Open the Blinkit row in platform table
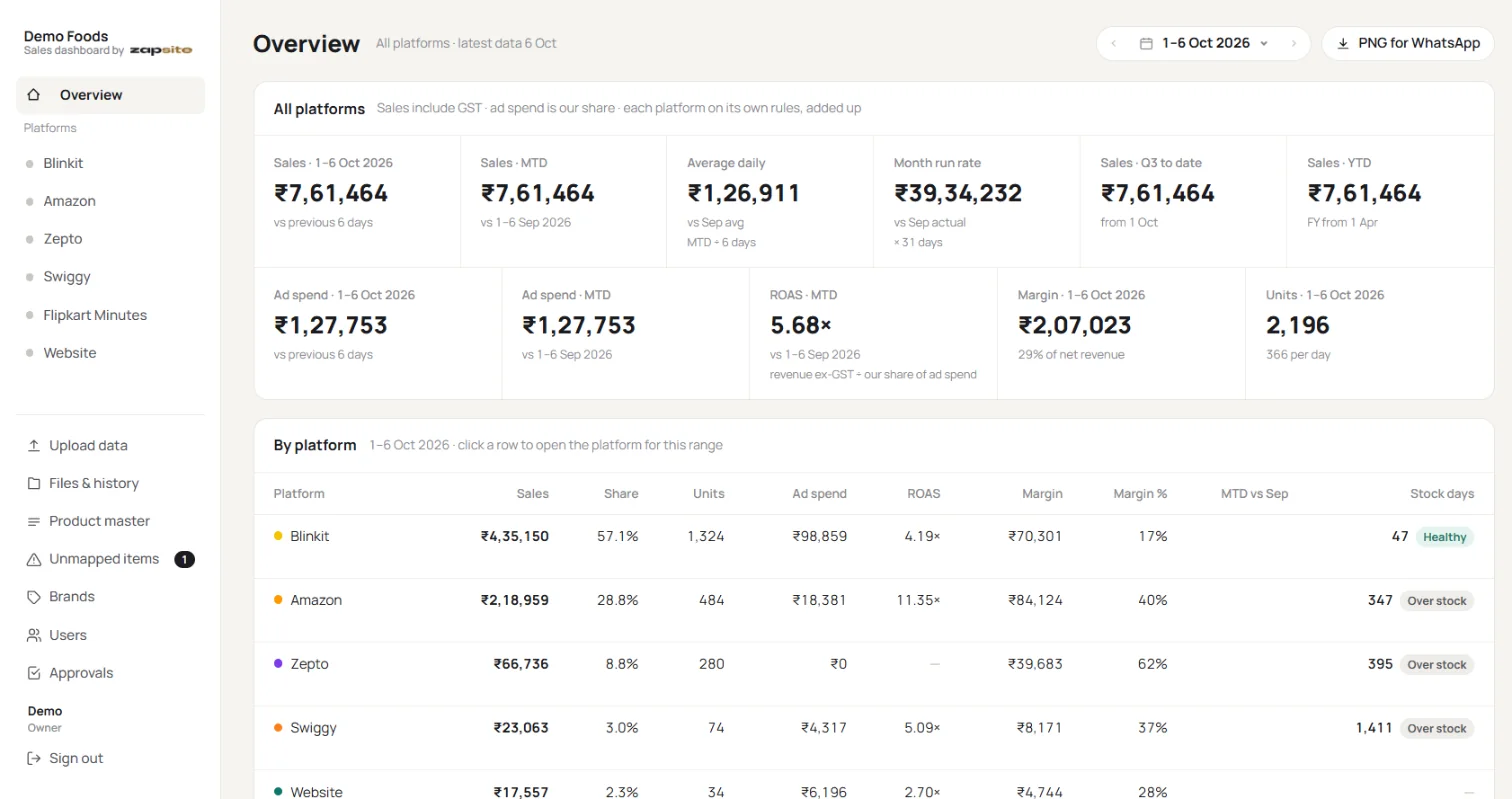This screenshot has width=1512, height=799. (x=874, y=547)
